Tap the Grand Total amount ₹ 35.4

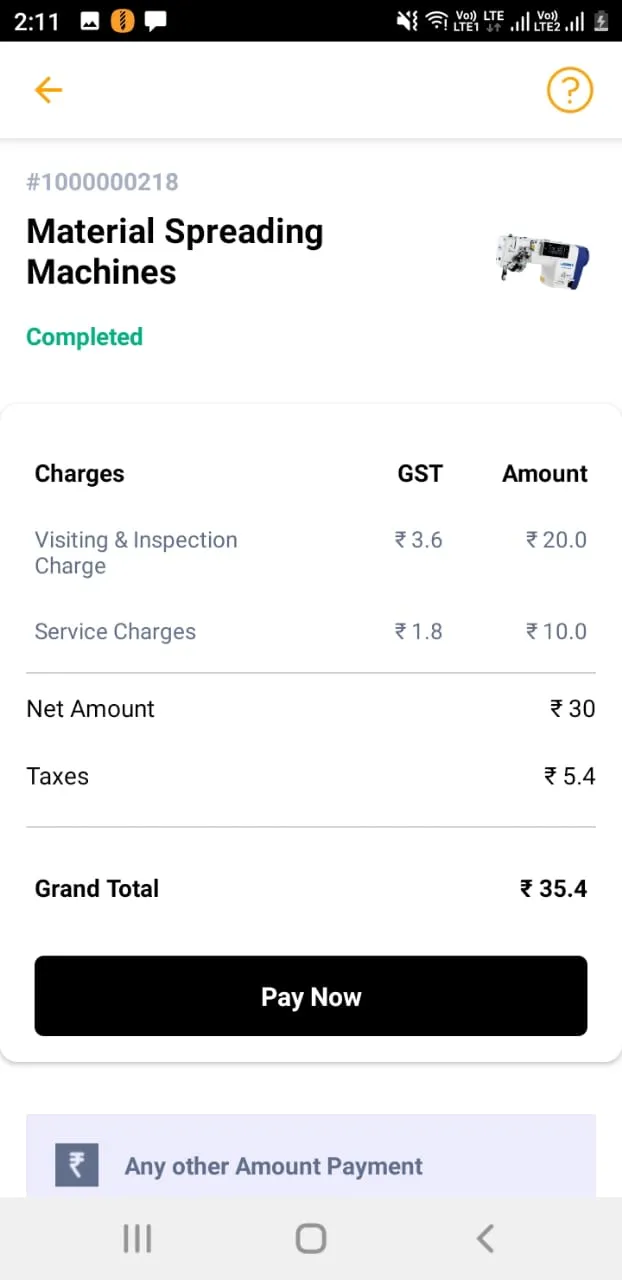click(x=553, y=888)
